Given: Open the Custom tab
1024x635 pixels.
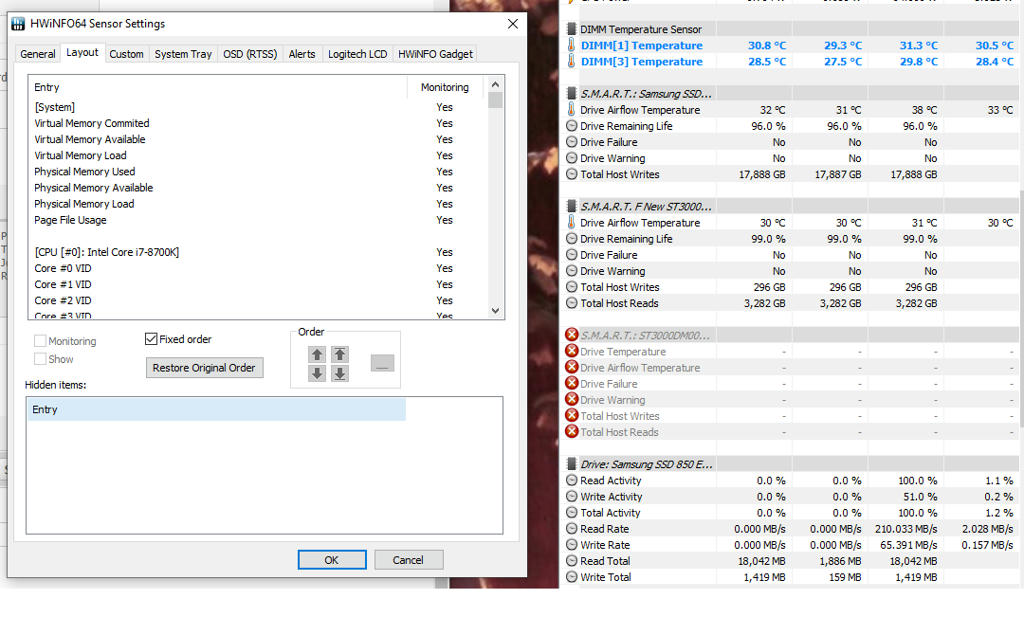Looking at the screenshot, I should click(x=126, y=54).
